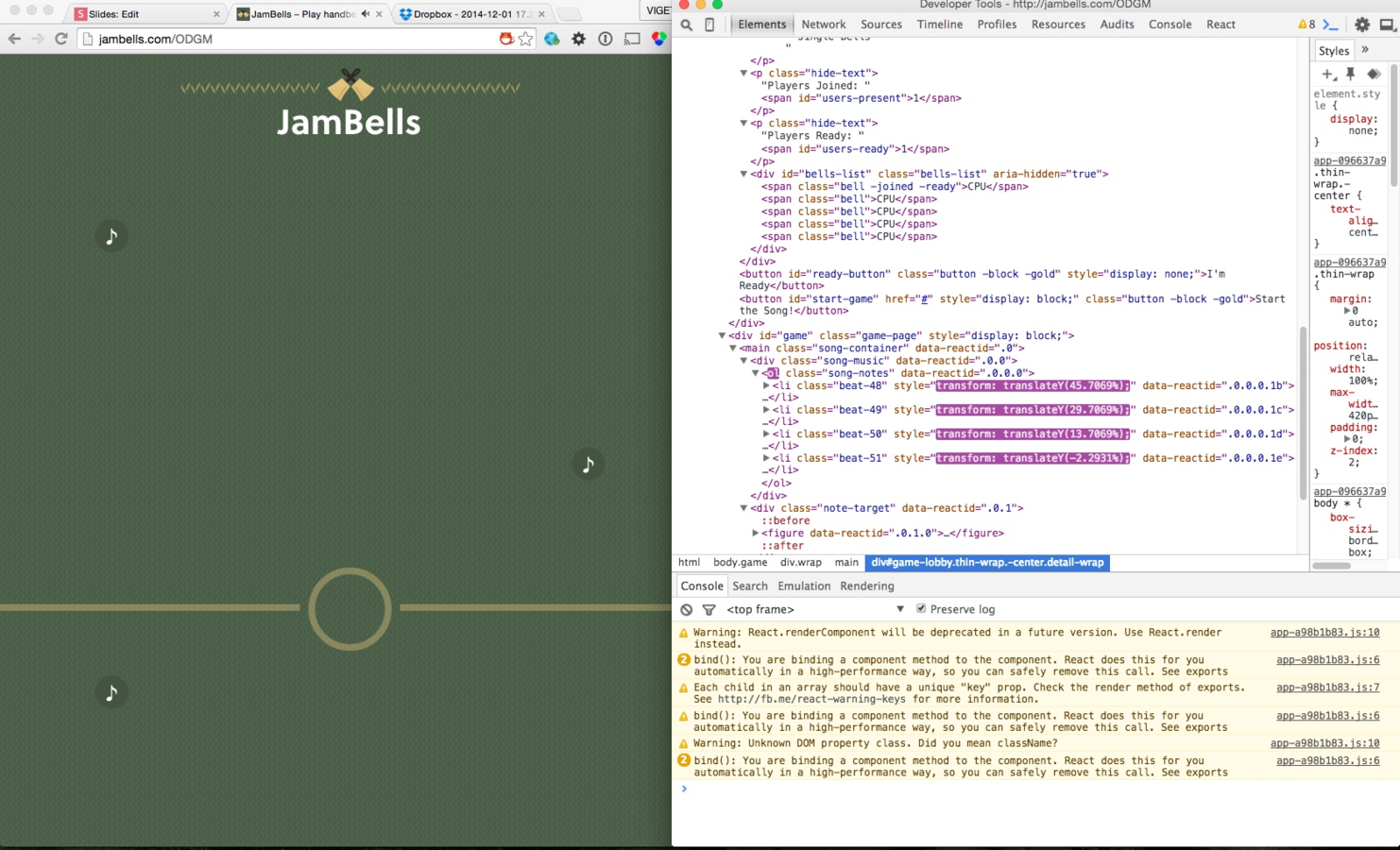Screen dimensions: 1400x850
Task: Click the div.wrap breadcrumb
Action: point(801,563)
